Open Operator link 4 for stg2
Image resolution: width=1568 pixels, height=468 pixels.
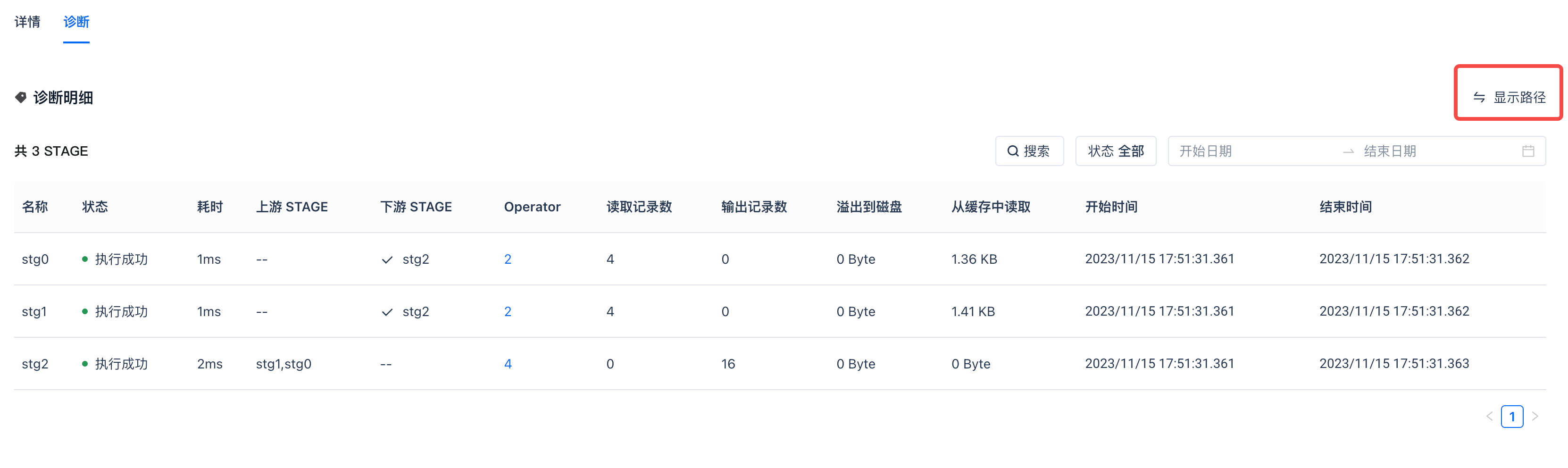(x=508, y=364)
